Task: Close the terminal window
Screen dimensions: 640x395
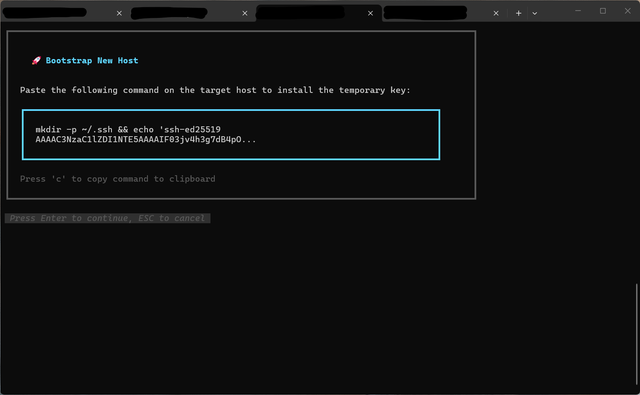Action: coord(628,11)
